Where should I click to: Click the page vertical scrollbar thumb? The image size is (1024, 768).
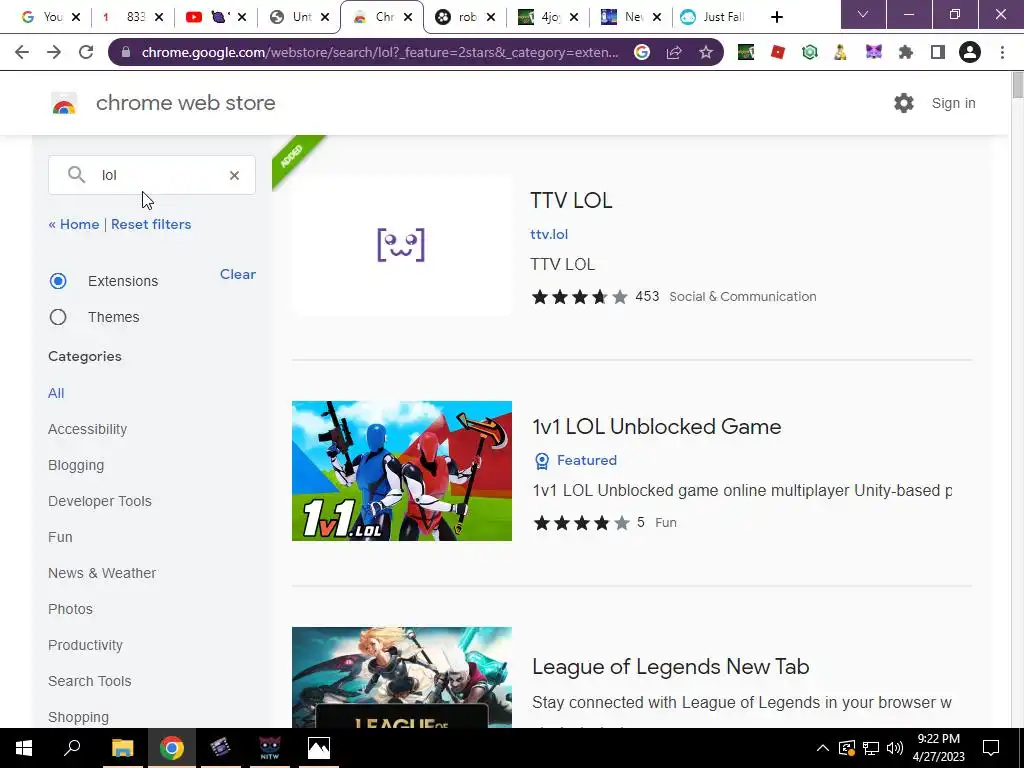click(1017, 86)
